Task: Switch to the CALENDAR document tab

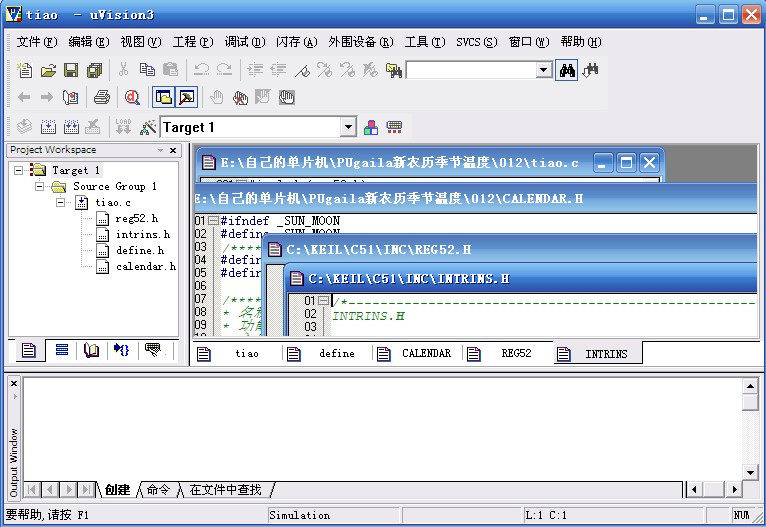Action: click(x=418, y=354)
